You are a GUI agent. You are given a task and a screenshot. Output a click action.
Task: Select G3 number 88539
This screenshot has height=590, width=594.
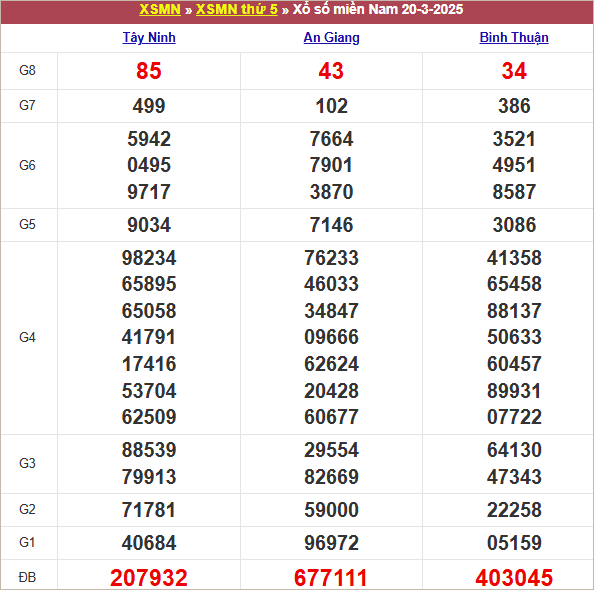point(149,450)
